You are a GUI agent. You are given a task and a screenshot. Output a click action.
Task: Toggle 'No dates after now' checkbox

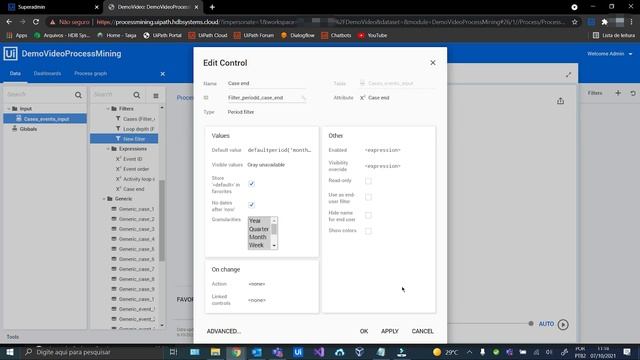pos(251,205)
